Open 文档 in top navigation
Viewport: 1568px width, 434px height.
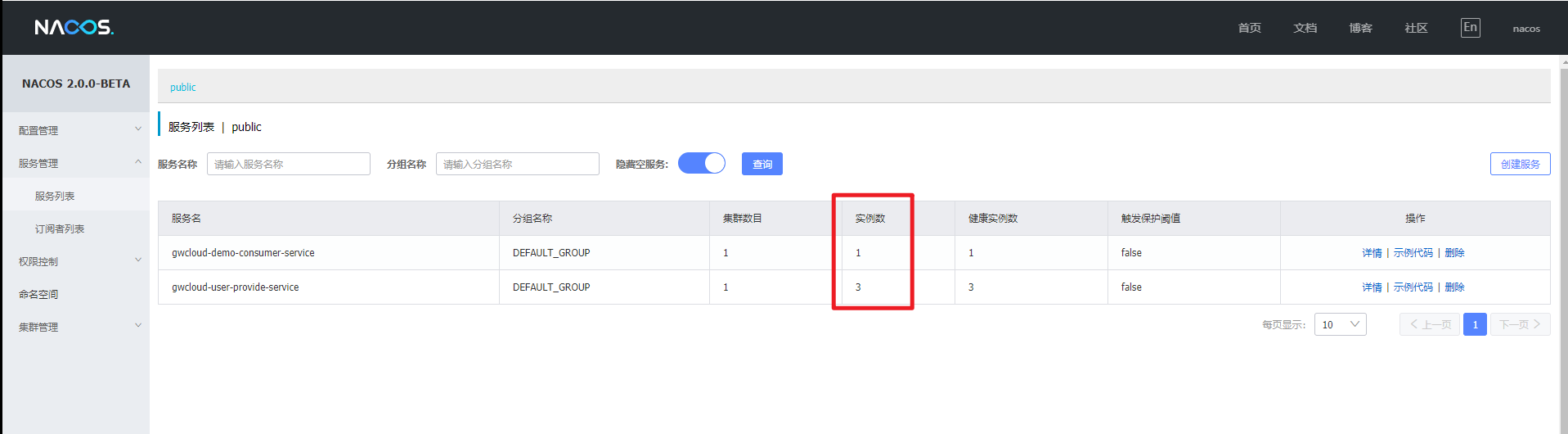pyautogui.click(x=1305, y=28)
